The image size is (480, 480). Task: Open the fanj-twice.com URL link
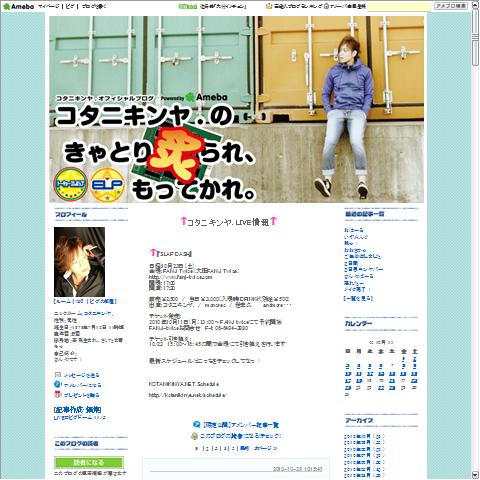(180, 277)
